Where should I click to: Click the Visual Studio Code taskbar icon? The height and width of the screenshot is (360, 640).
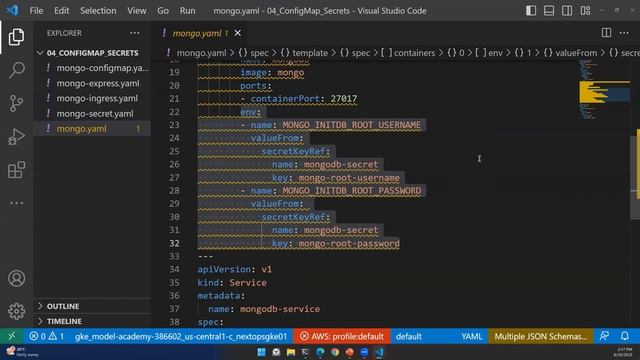[x=379, y=352]
